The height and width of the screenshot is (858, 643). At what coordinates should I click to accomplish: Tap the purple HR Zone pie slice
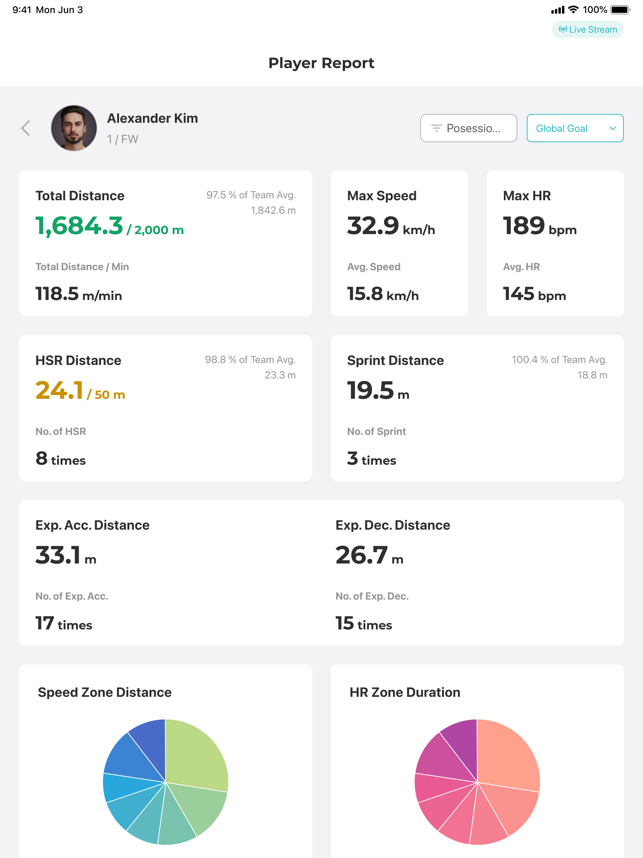tap(462, 745)
